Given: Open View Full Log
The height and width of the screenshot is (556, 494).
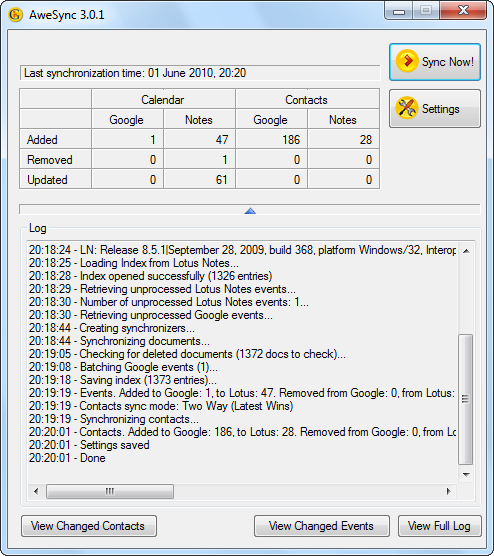Looking at the screenshot, I should tap(440, 526).
